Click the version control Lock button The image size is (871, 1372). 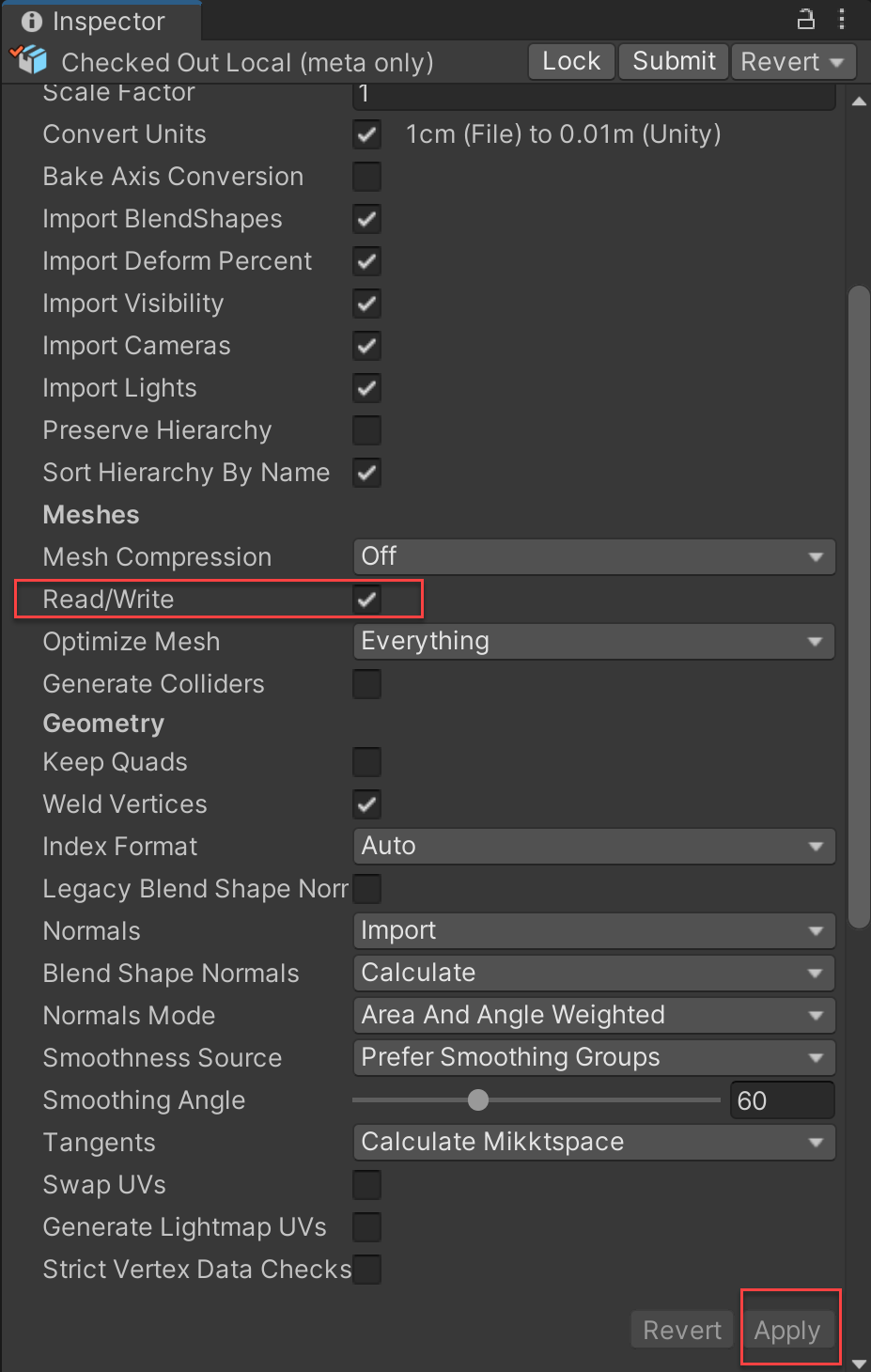(x=571, y=62)
